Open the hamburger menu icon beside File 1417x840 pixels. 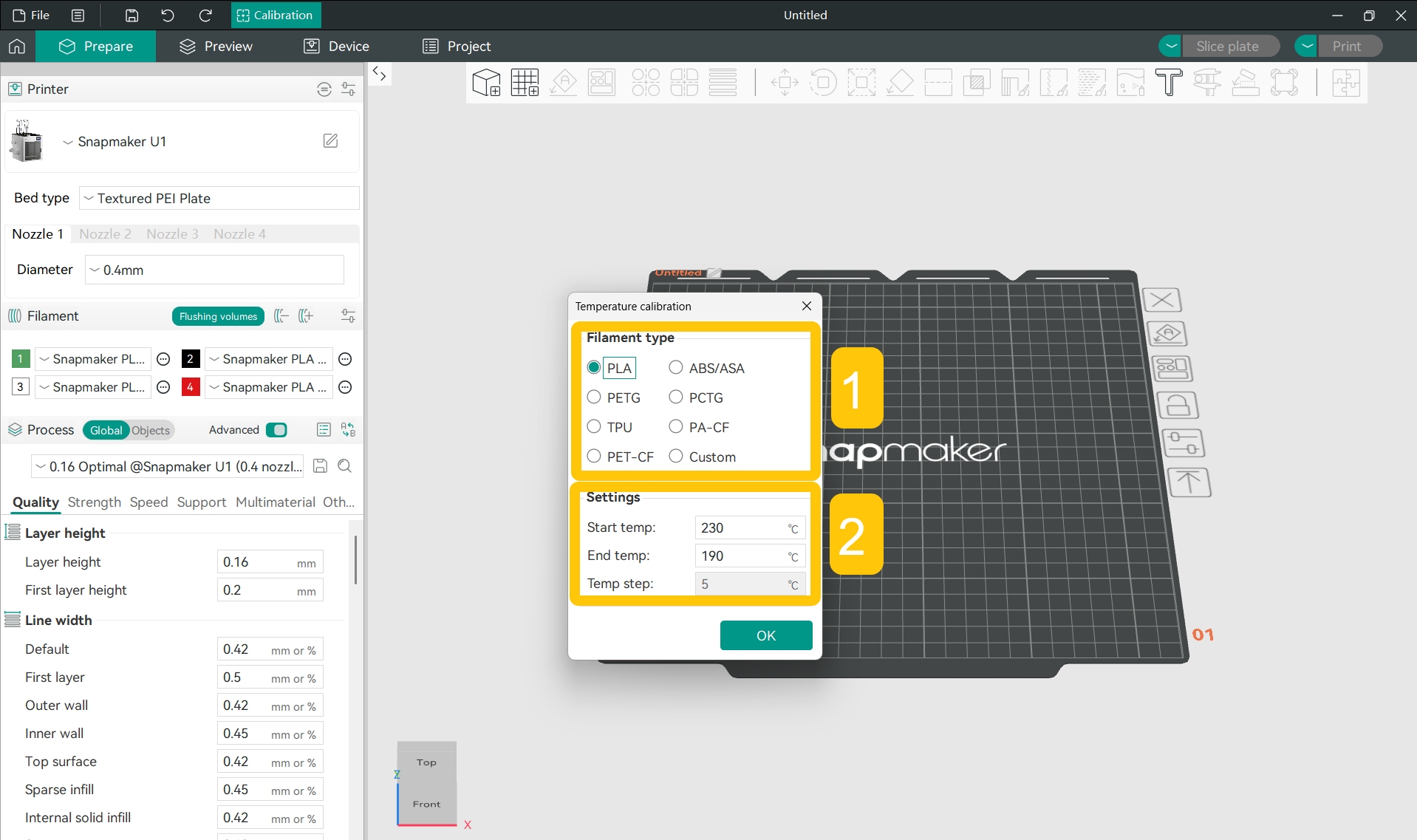point(78,15)
